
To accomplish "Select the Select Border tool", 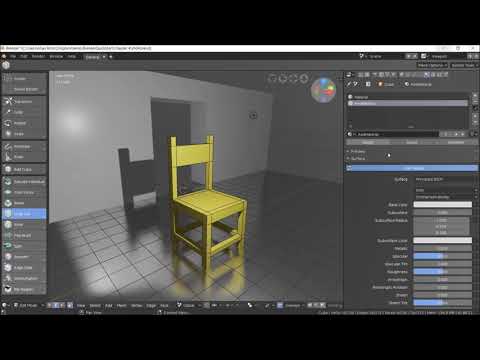I will click(x=24, y=89).
